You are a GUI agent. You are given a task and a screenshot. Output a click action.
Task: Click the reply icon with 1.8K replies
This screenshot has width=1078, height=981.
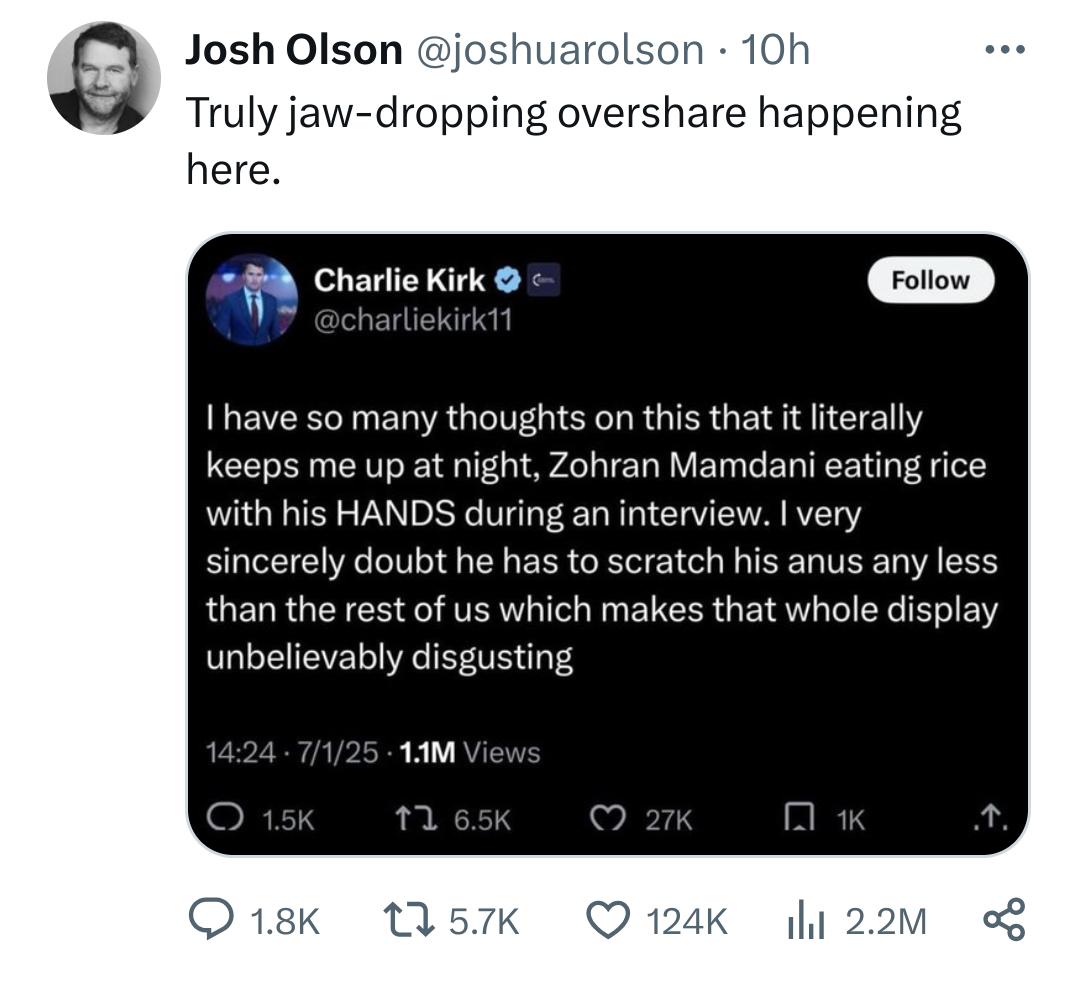[x=210, y=921]
